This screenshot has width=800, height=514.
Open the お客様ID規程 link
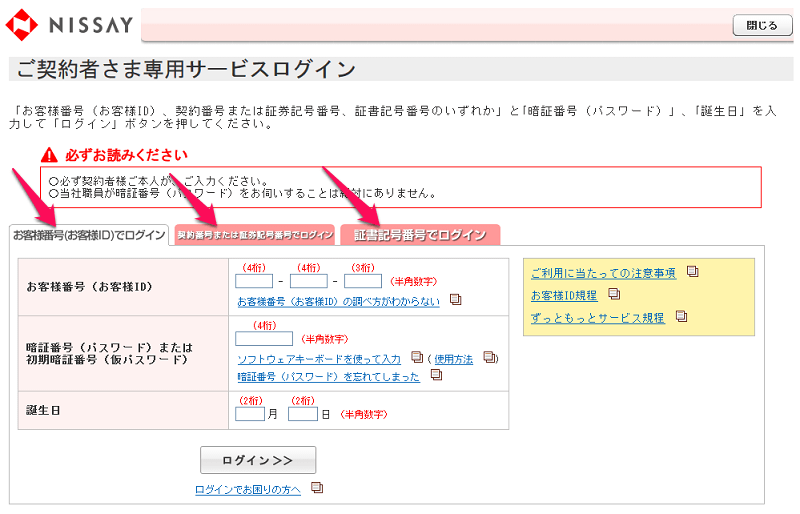(x=564, y=296)
